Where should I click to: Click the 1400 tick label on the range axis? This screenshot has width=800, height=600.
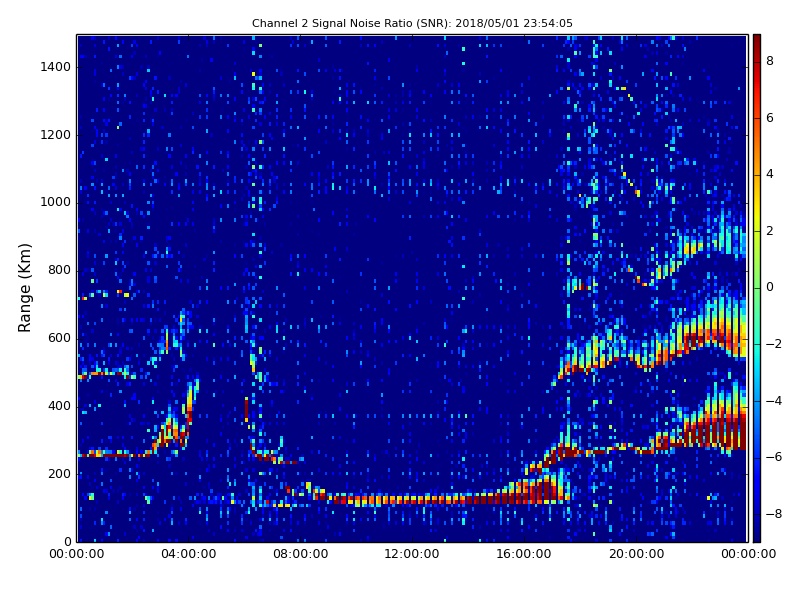56,67
